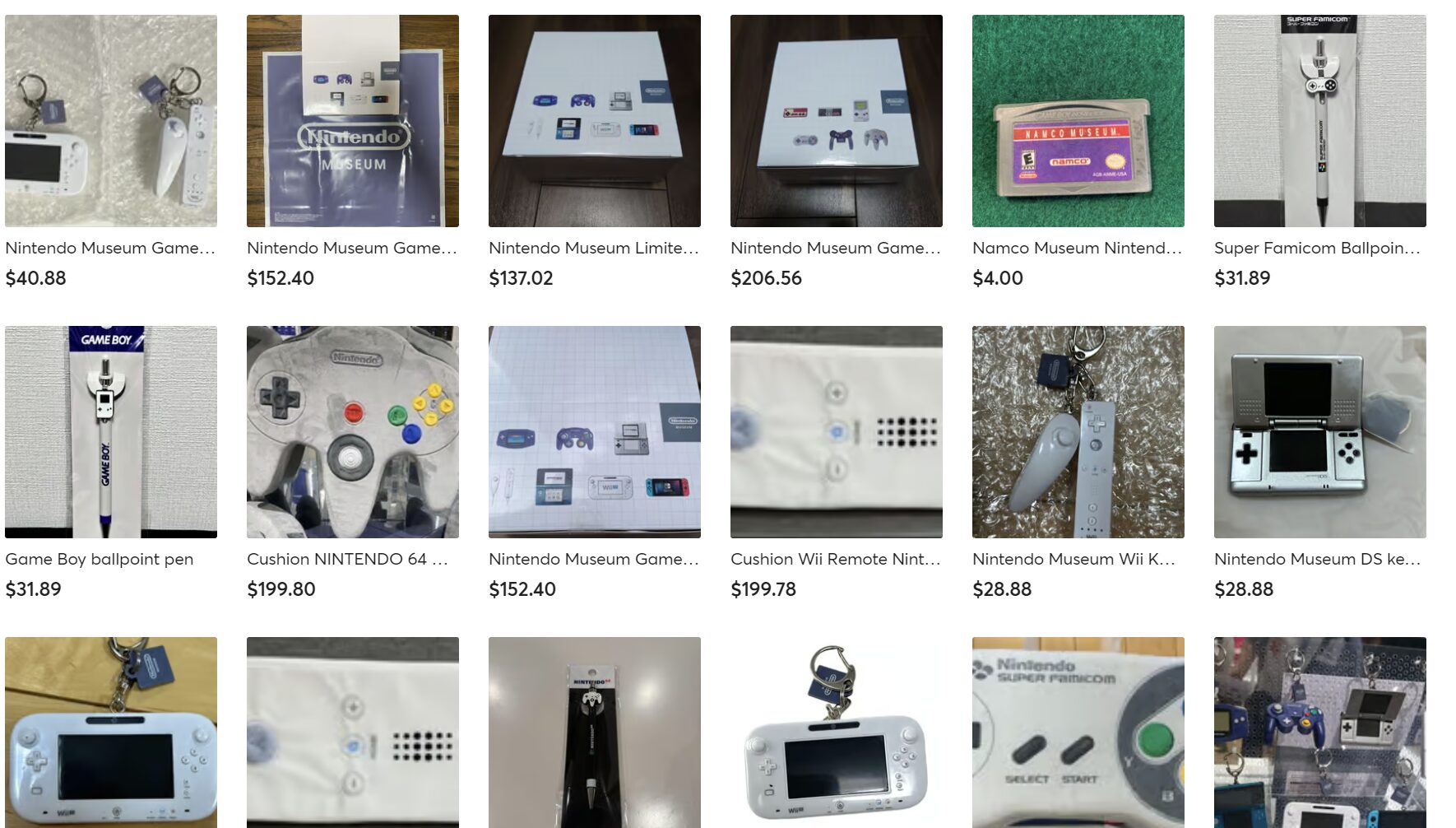View the Nintendo 64 cushion photo
This screenshot has height=828, width=1456.
click(x=353, y=431)
